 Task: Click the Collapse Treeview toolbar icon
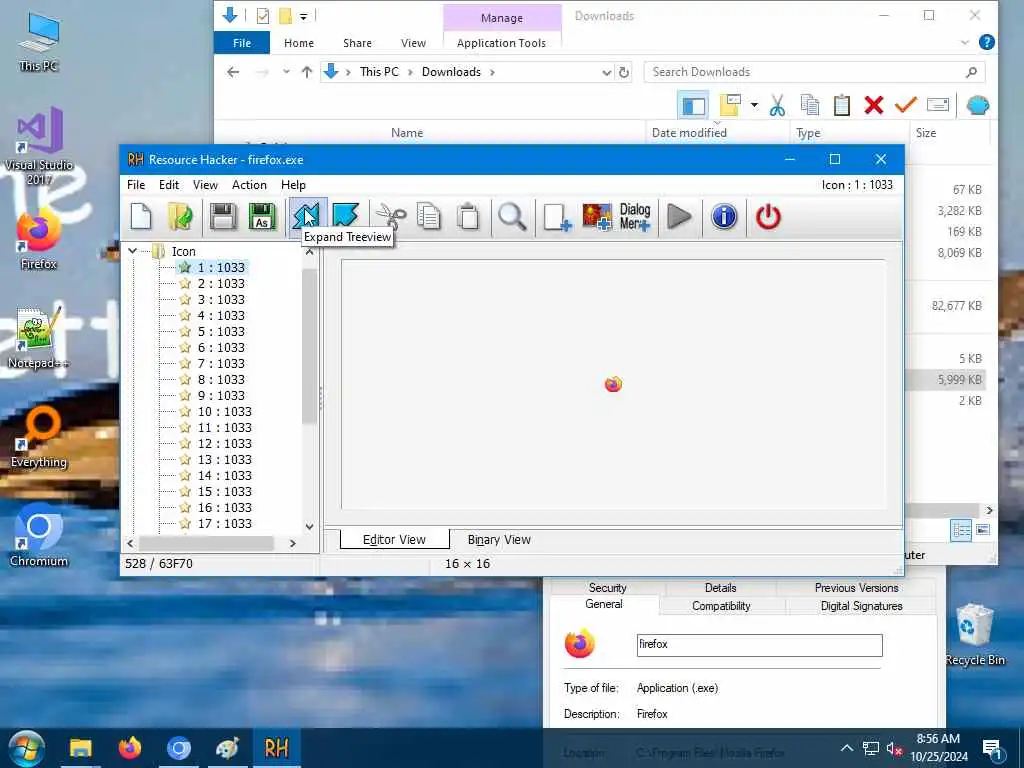[x=345, y=217]
